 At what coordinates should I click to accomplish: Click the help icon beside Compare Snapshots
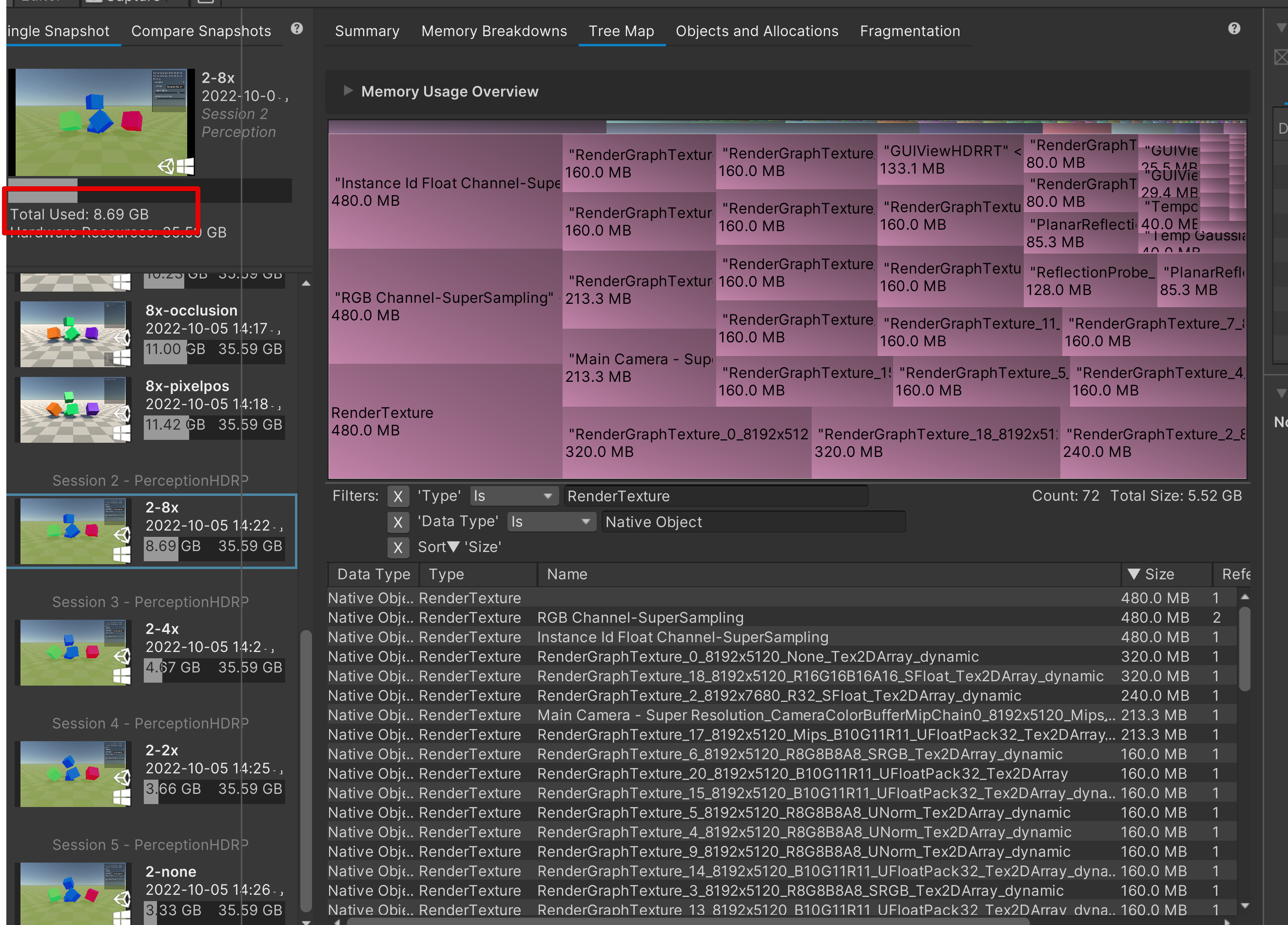click(x=296, y=28)
